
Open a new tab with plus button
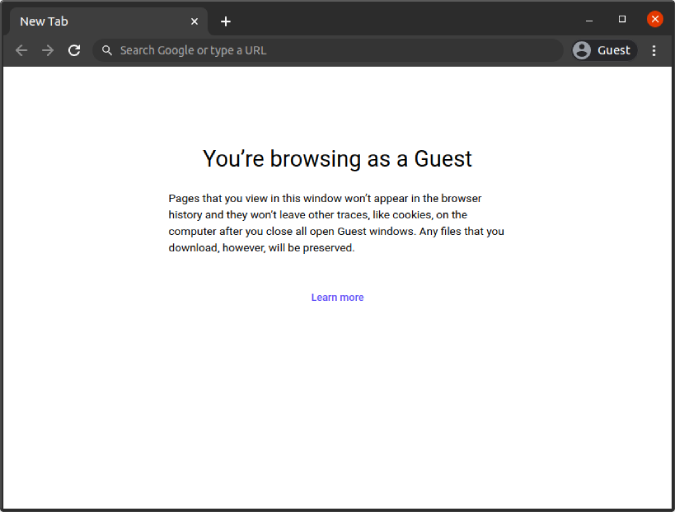coord(226,21)
